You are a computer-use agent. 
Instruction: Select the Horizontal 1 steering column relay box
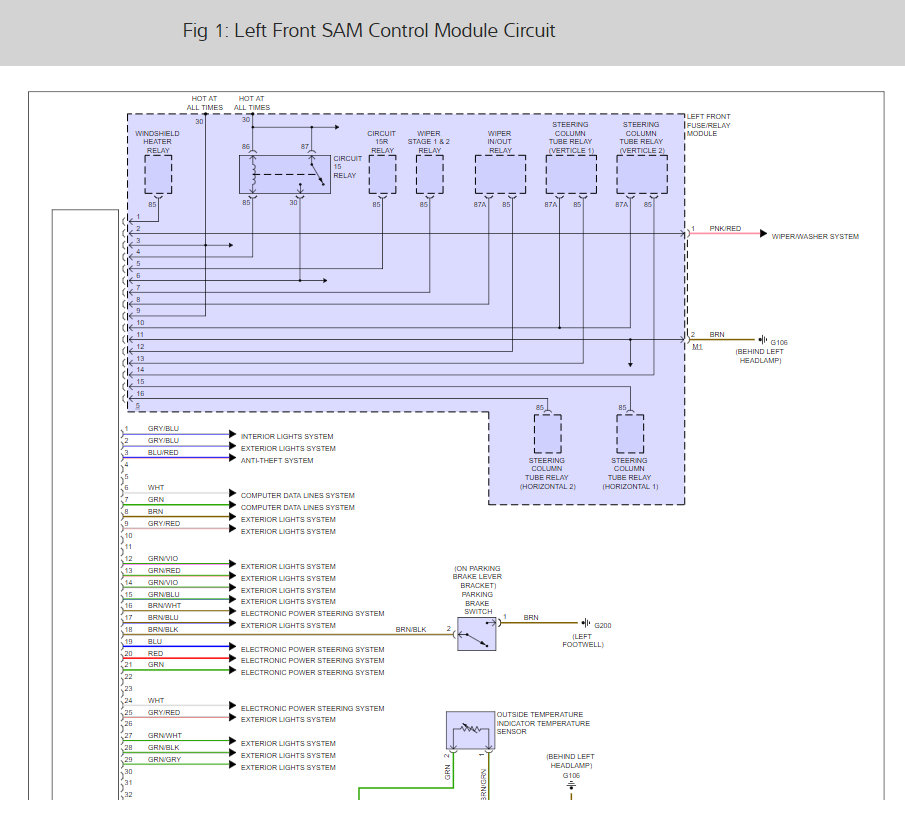[630, 434]
